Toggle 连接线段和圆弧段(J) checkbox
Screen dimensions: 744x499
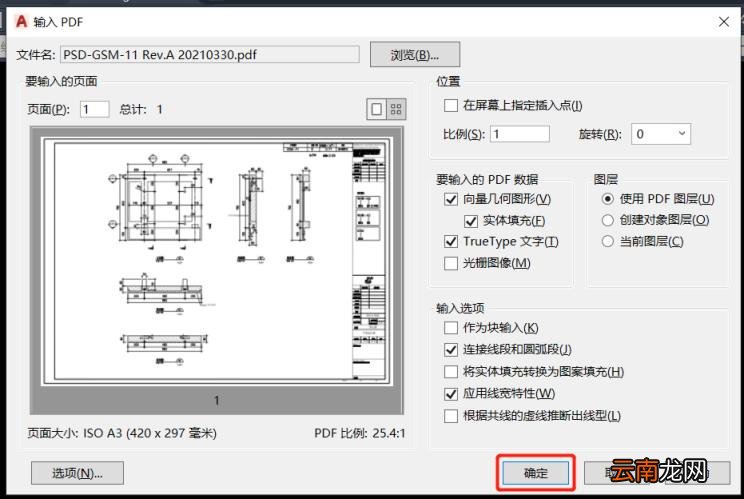[450, 350]
